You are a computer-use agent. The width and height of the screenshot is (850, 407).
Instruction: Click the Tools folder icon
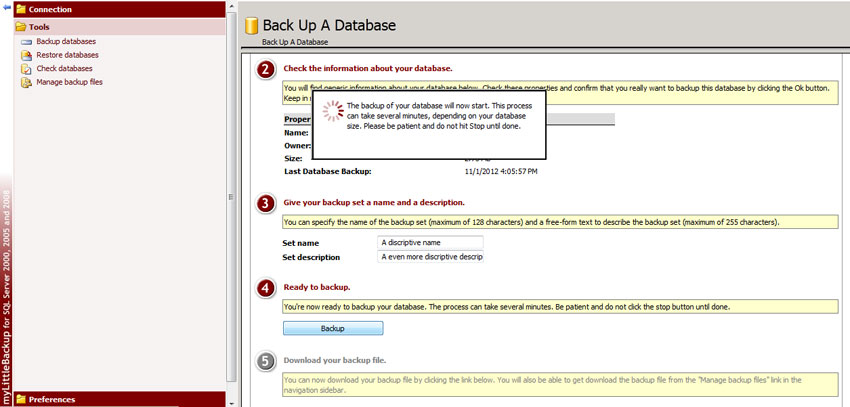pyautogui.click(x=21, y=27)
